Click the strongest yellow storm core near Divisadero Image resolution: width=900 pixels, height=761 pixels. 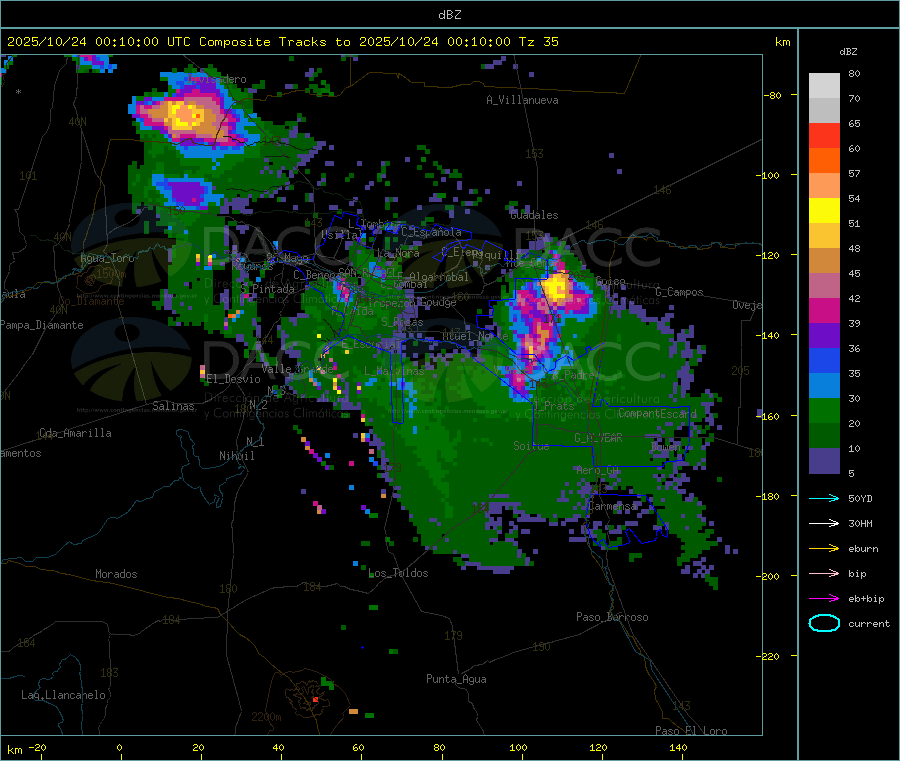pyautogui.click(x=185, y=115)
